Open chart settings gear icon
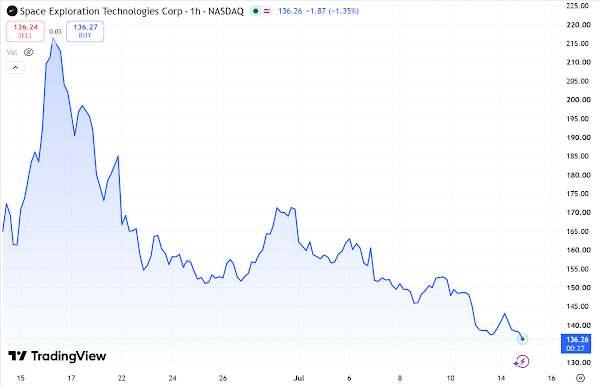Screen dimensions: 600x386 580,378
